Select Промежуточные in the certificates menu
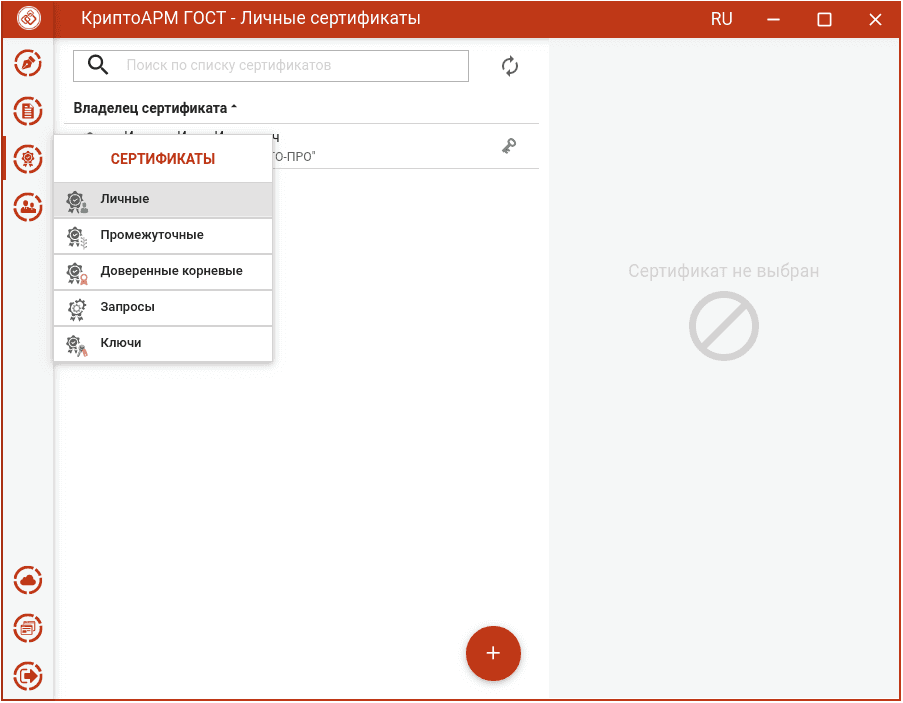The image size is (903, 703). pyautogui.click(x=163, y=235)
